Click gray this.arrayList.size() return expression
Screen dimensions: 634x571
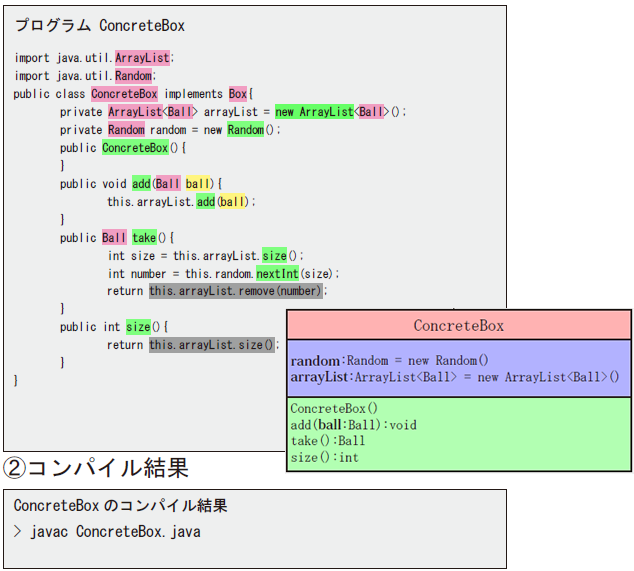pyautogui.click(x=212, y=345)
